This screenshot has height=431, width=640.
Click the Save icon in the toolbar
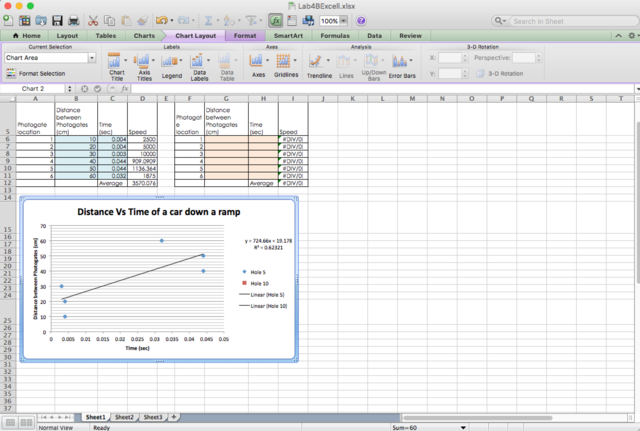(57, 20)
